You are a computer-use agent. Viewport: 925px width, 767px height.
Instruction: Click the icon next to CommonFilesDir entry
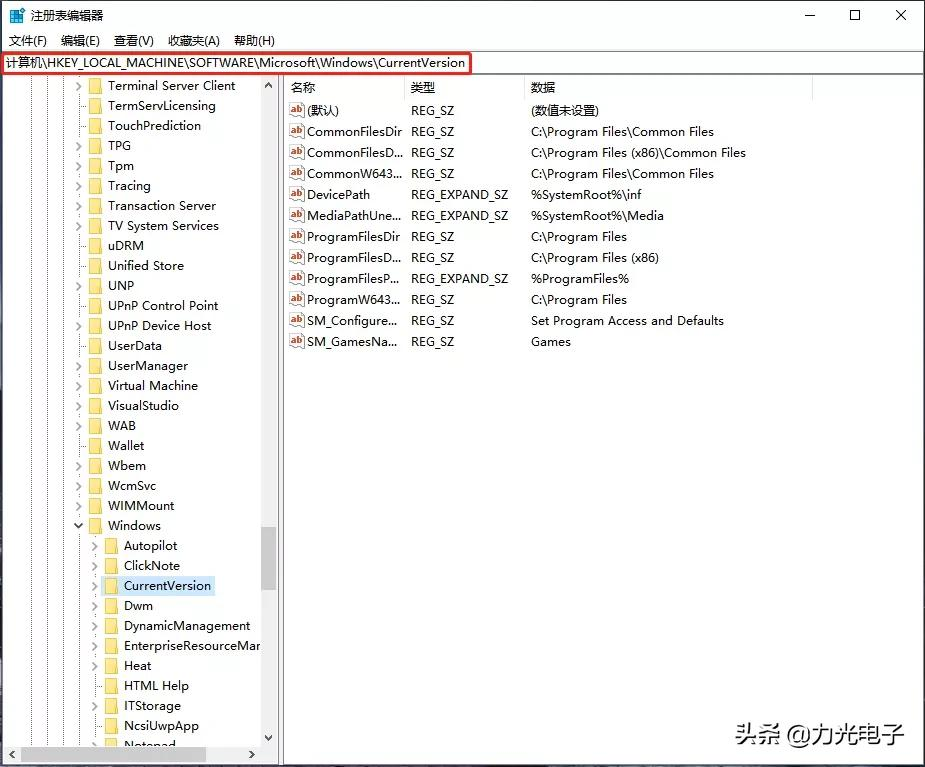coord(296,132)
